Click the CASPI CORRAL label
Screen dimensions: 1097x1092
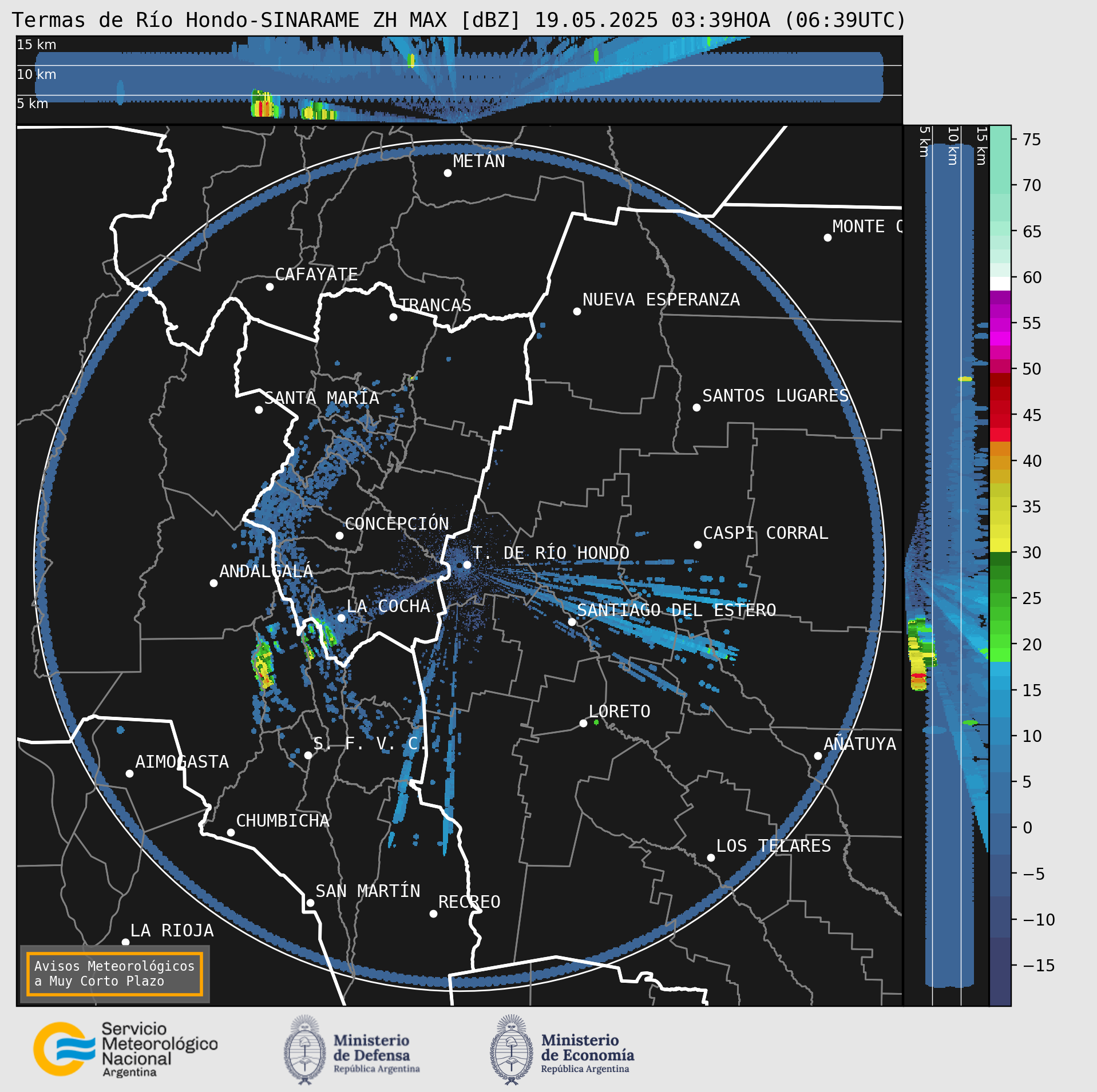coord(766,533)
